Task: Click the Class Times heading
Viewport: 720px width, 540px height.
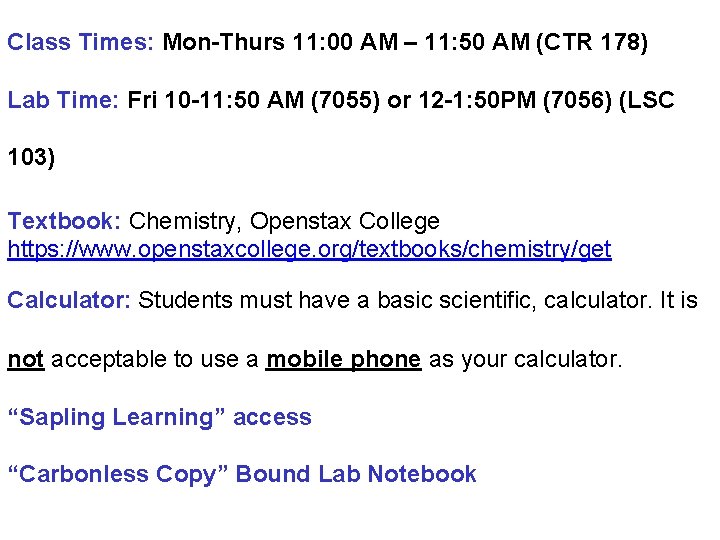Action: [x=80, y=42]
